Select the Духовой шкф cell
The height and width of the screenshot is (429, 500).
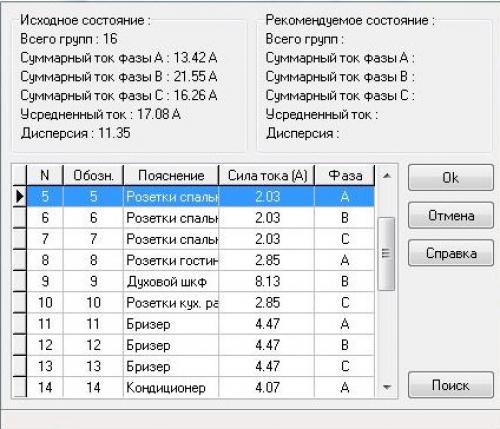(171, 282)
